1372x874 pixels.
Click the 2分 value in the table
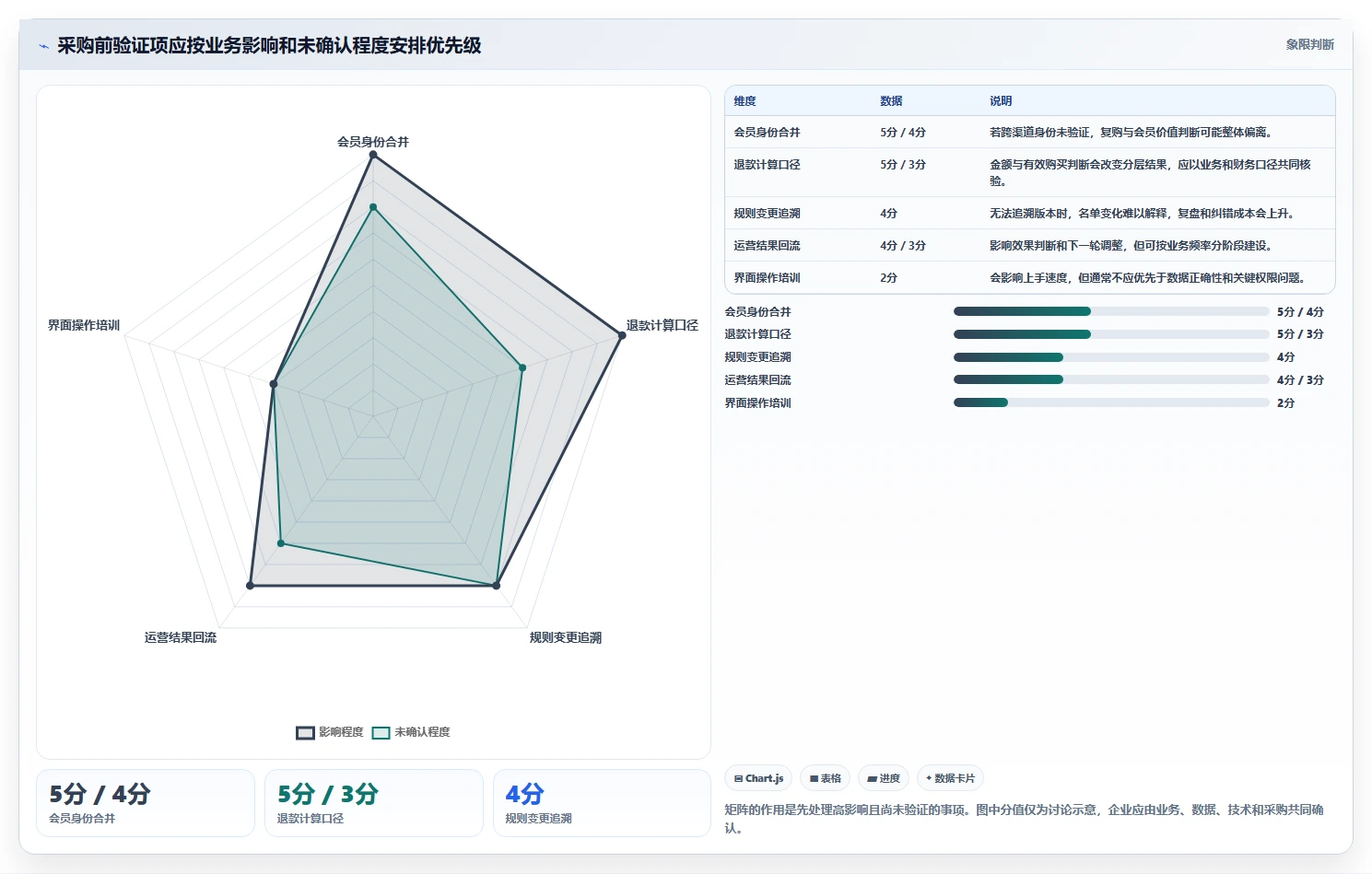[888, 278]
